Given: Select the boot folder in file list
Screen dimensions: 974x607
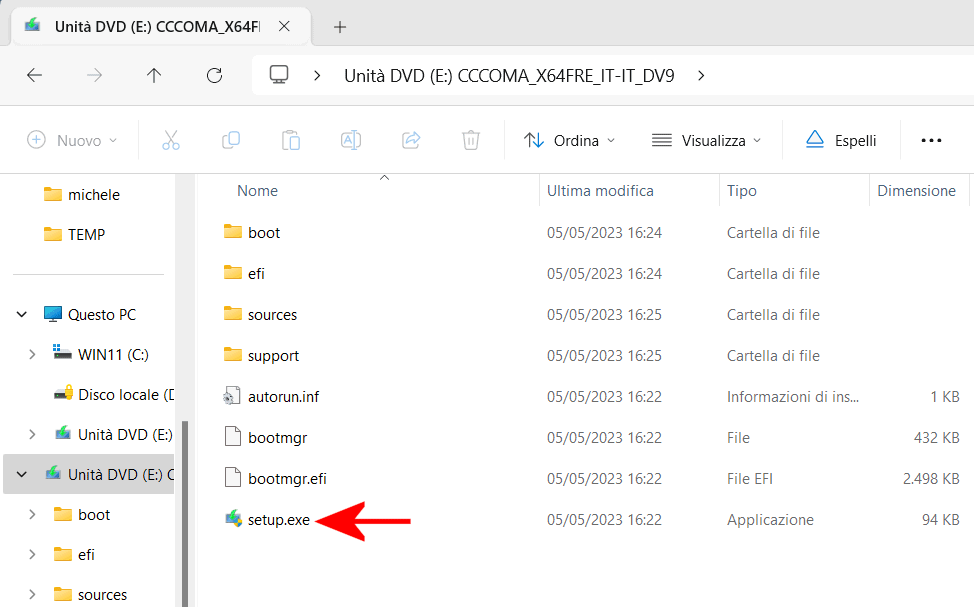Looking at the screenshot, I should coord(264,232).
